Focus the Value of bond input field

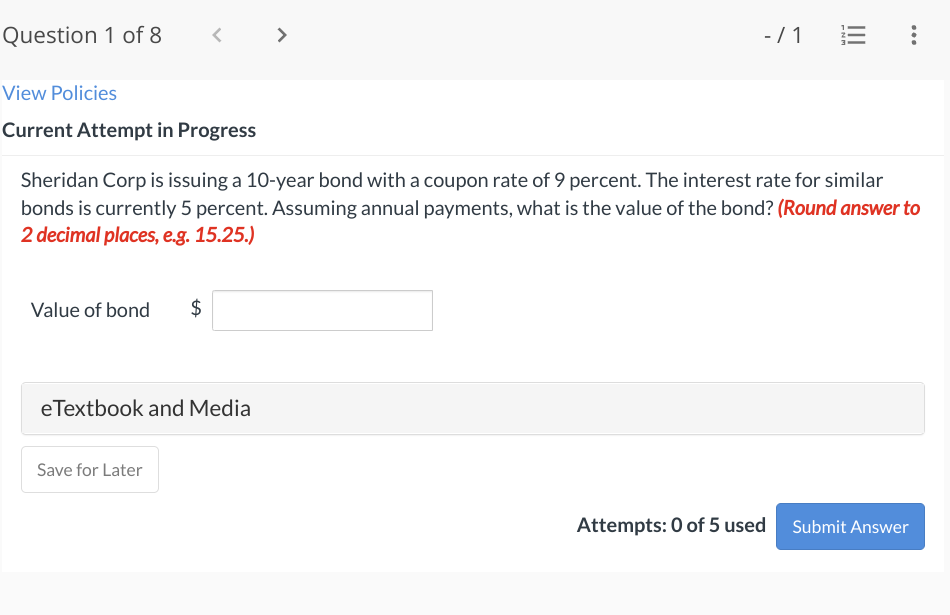click(x=322, y=310)
